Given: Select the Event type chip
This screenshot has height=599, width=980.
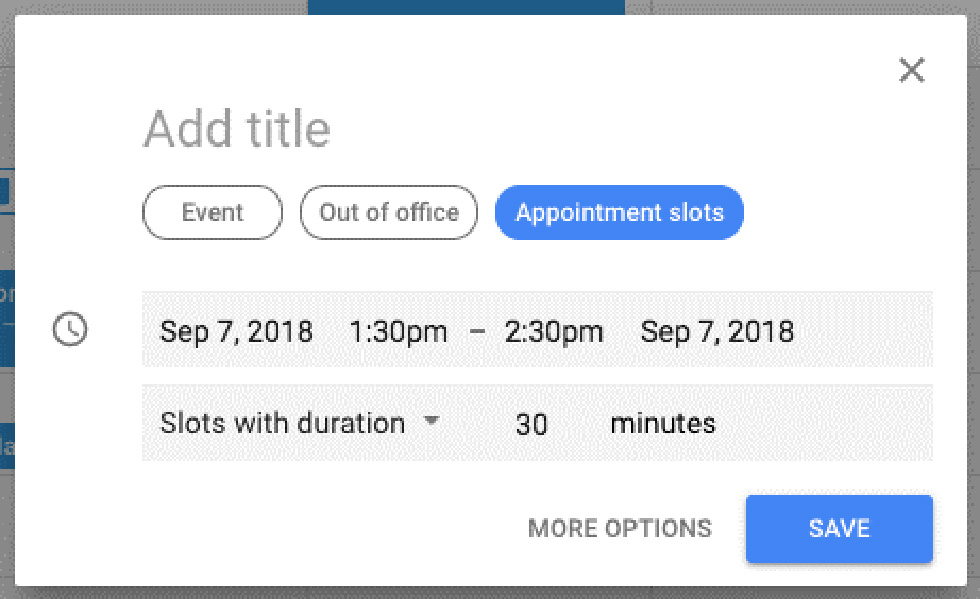Looking at the screenshot, I should (212, 212).
